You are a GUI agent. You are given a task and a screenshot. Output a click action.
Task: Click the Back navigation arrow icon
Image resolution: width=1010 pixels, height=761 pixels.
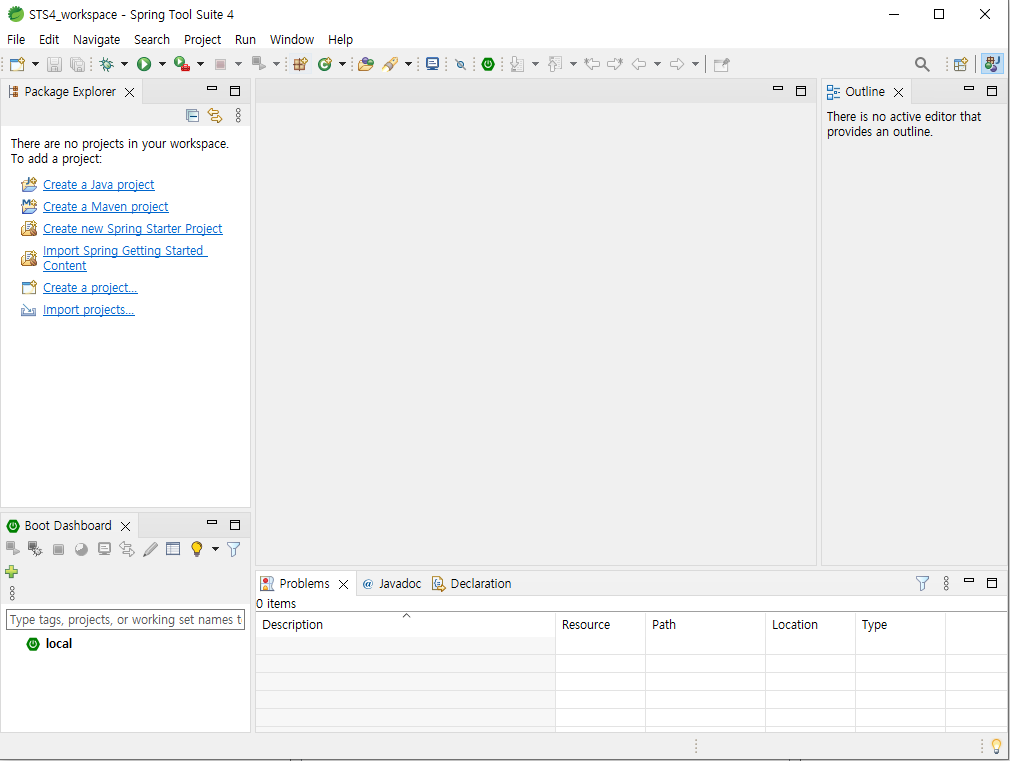[x=639, y=64]
